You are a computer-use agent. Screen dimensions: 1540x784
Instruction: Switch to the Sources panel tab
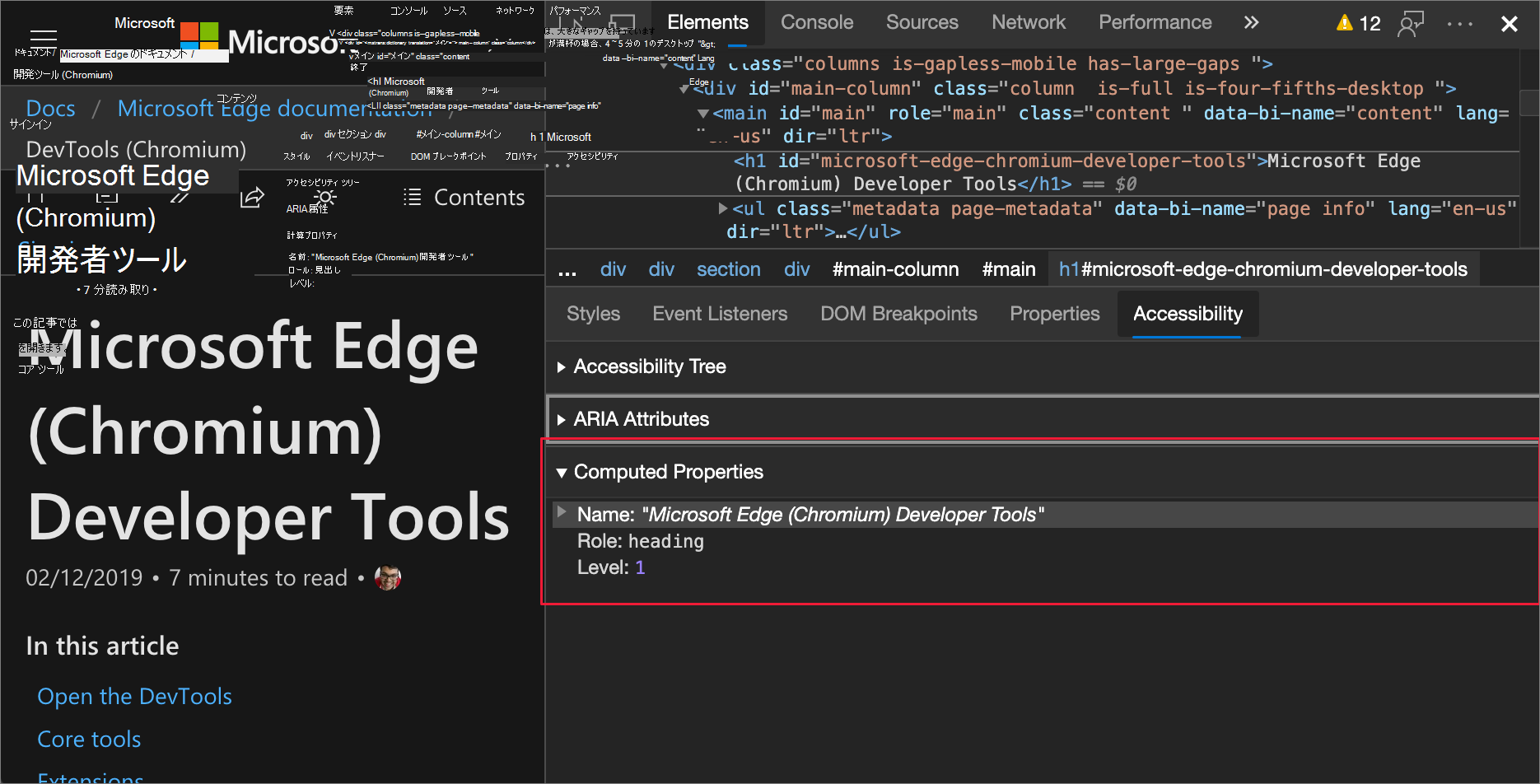(x=922, y=22)
